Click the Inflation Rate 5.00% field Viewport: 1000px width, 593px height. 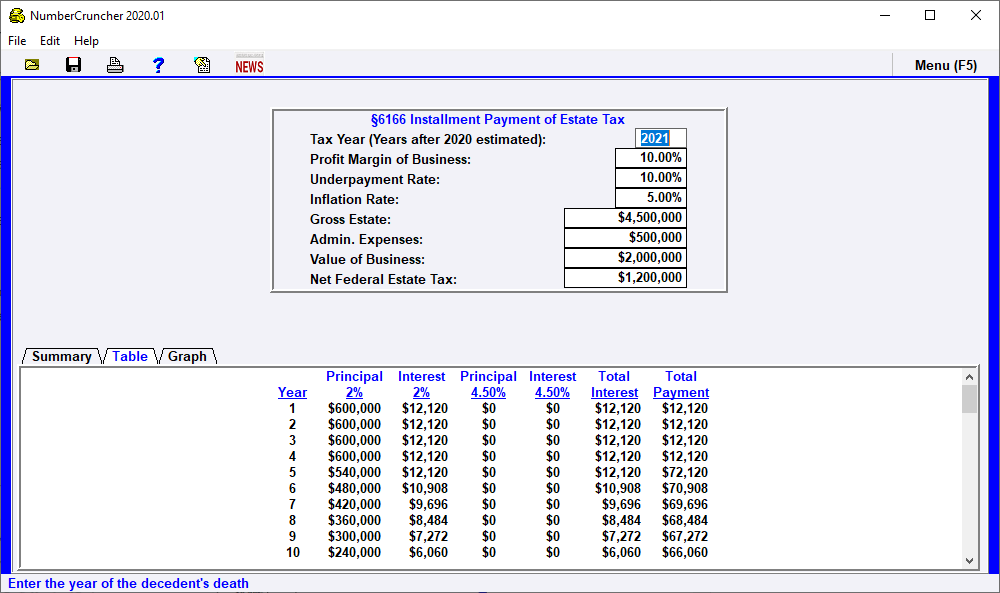pyautogui.click(x=651, y=198)
